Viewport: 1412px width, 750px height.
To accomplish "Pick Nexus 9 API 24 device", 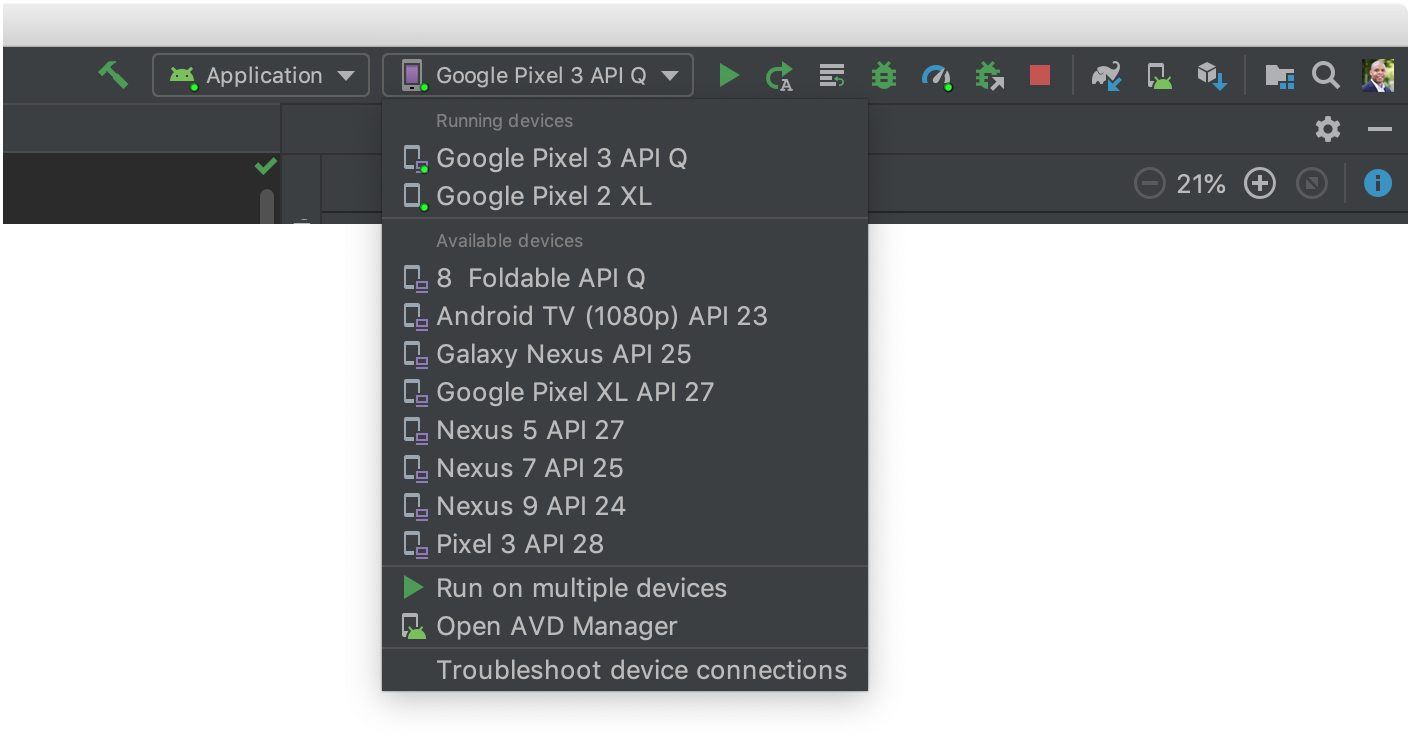I will pos(625,506).
